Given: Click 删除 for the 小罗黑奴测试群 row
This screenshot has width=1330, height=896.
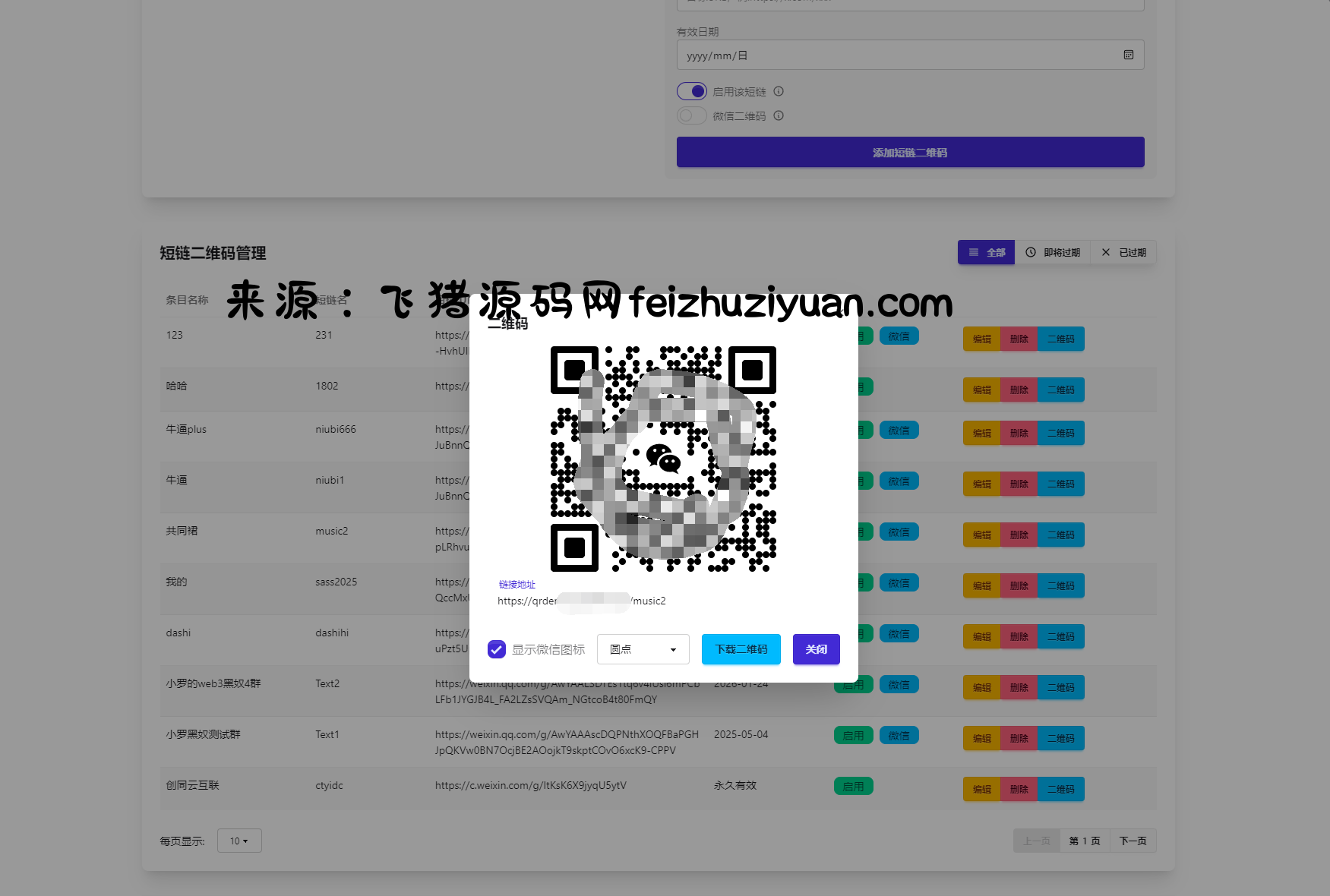Looking at the screenshot, I should [1019, 738].
